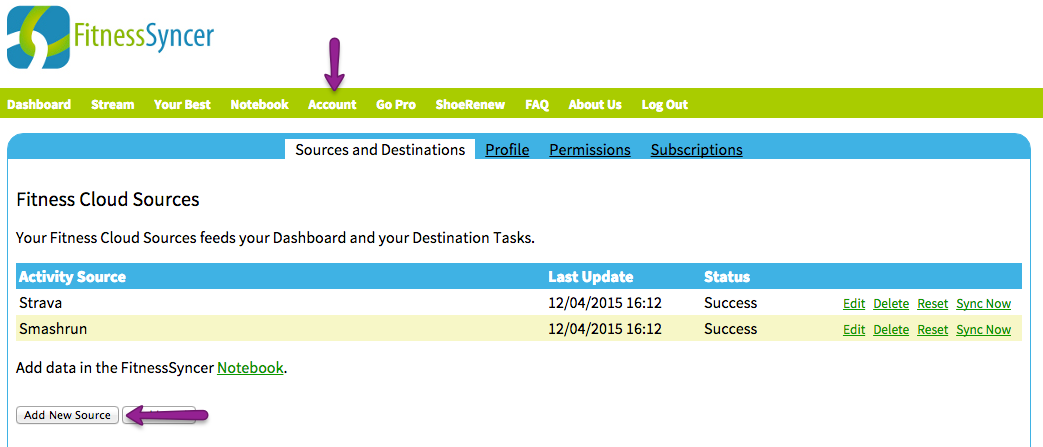The height and width of the screenshot is (447, 1043).
Task: Click the FitnessSyncer logo icon
Action: 39,37
